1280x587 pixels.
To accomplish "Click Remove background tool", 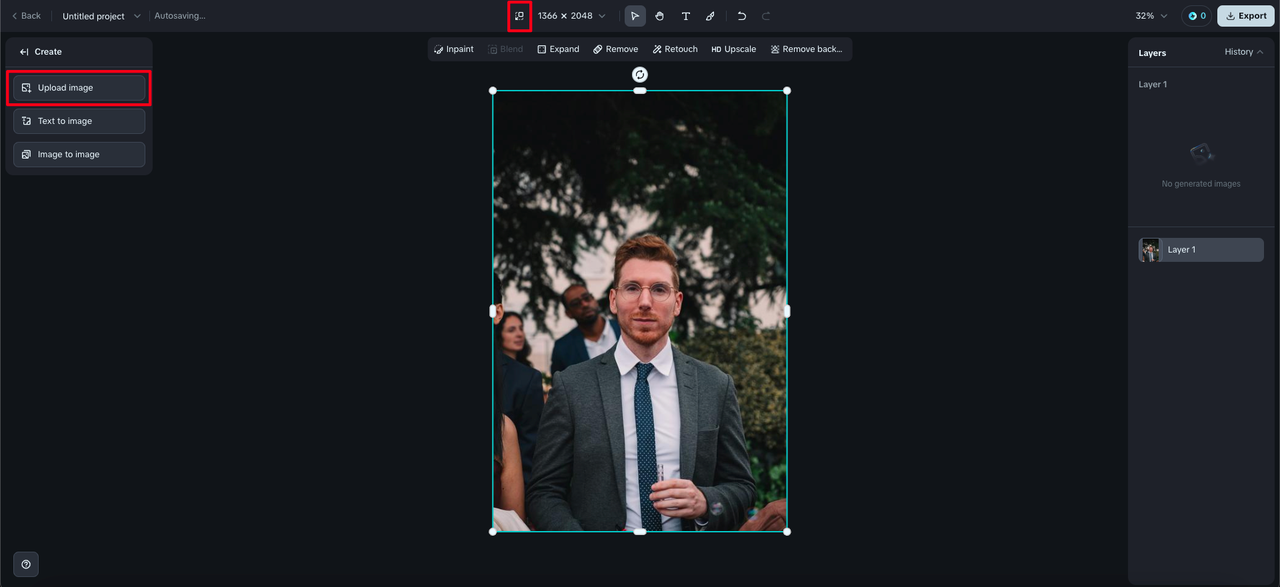I will (807, 49).
